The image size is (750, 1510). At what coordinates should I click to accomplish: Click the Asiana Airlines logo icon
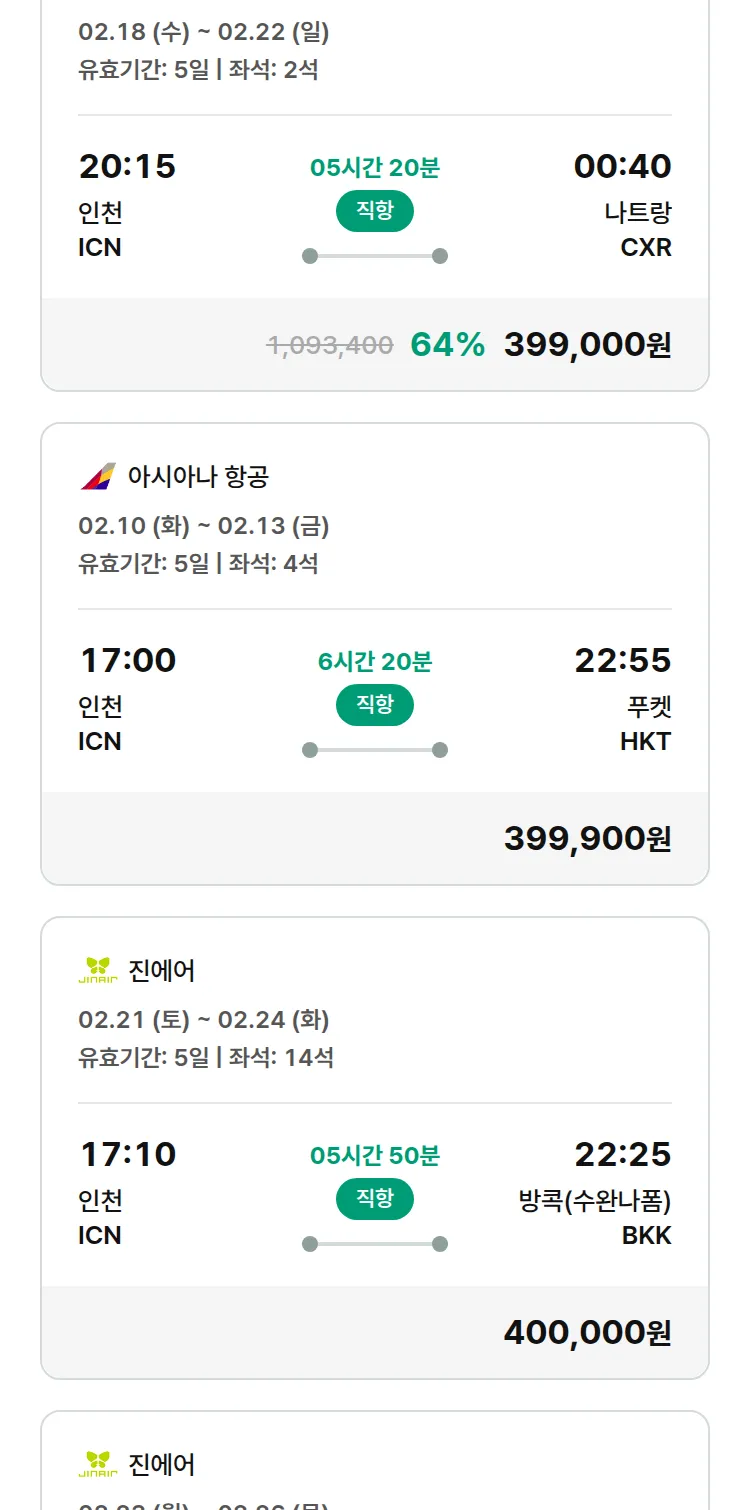(x=98, y=476)
